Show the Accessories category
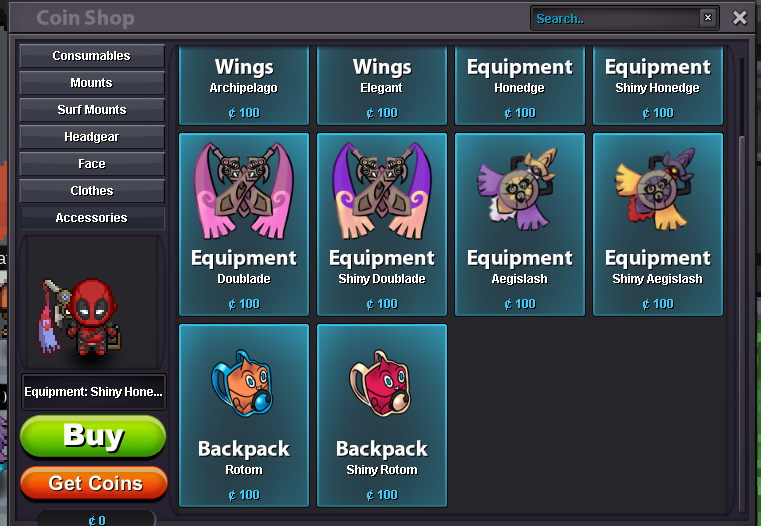 (x=92, y=218)
